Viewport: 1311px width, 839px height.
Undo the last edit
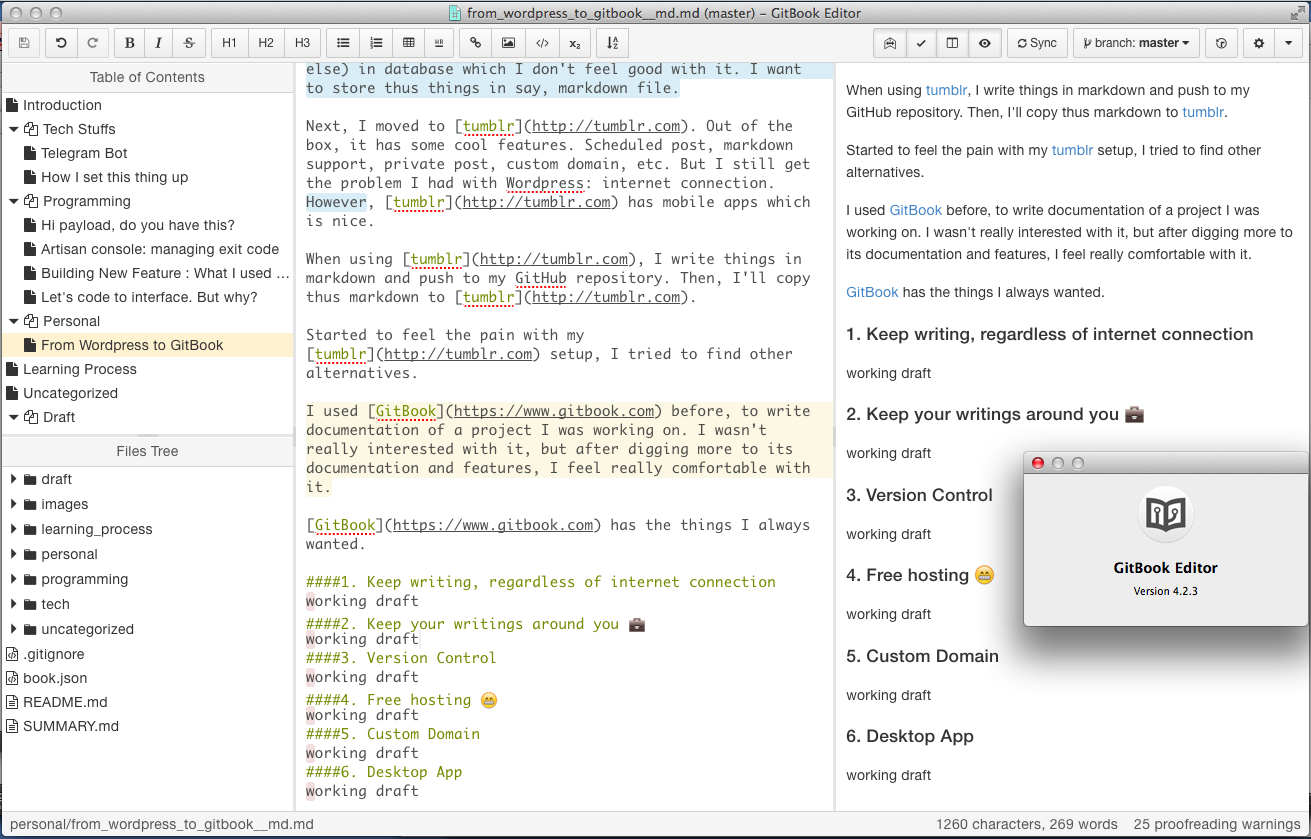[x=62, y=43]
